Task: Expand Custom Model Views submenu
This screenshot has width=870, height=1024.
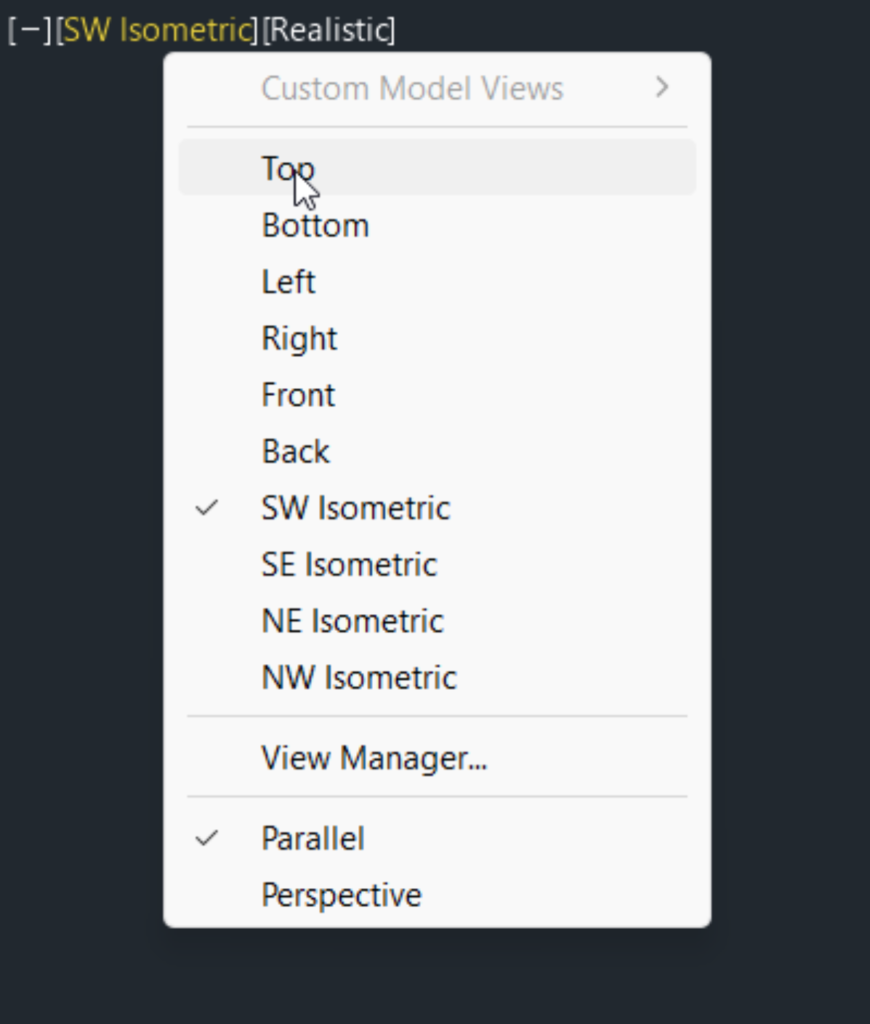Action: (412, 88)
